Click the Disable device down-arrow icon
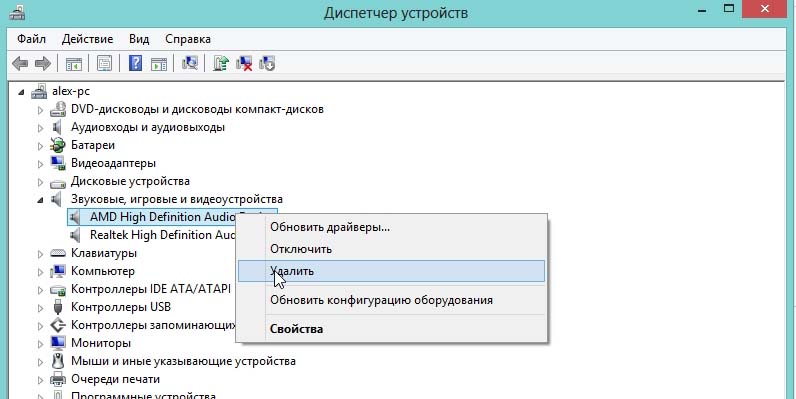 (267, 63)
